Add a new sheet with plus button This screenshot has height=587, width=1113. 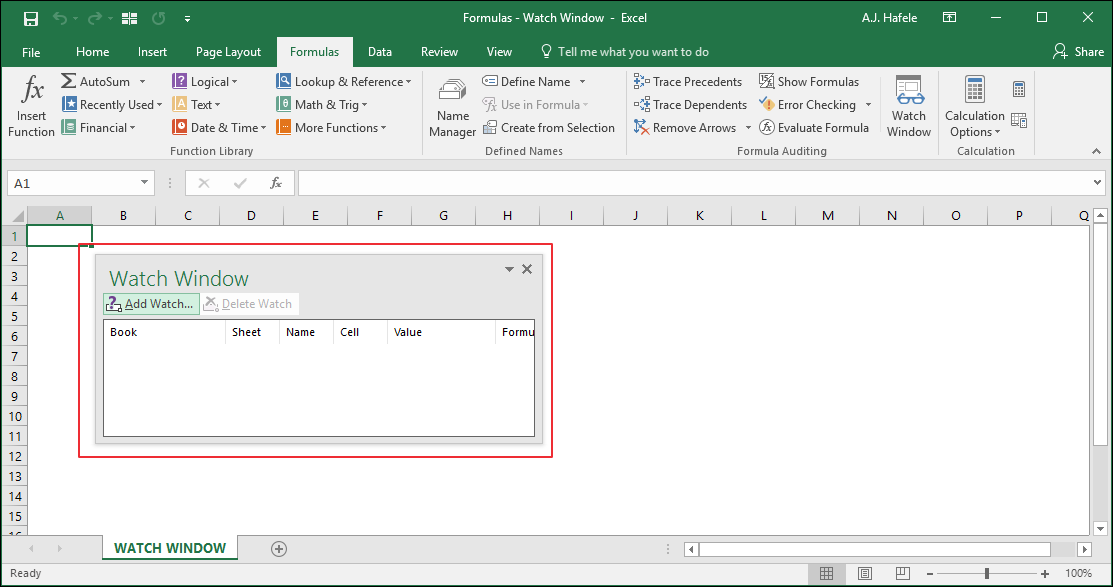(279, 549)
